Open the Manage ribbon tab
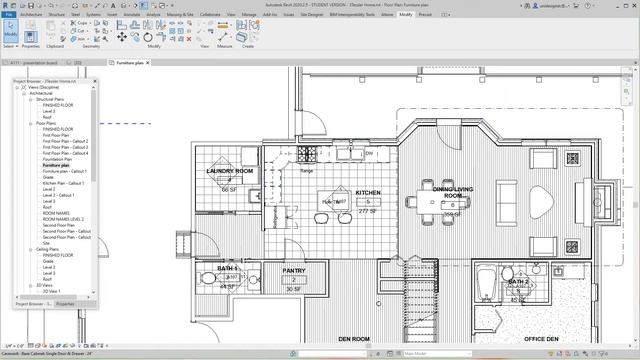Viewport: 640px width, 360px height. pyautogui.click(x=249, y=14)
